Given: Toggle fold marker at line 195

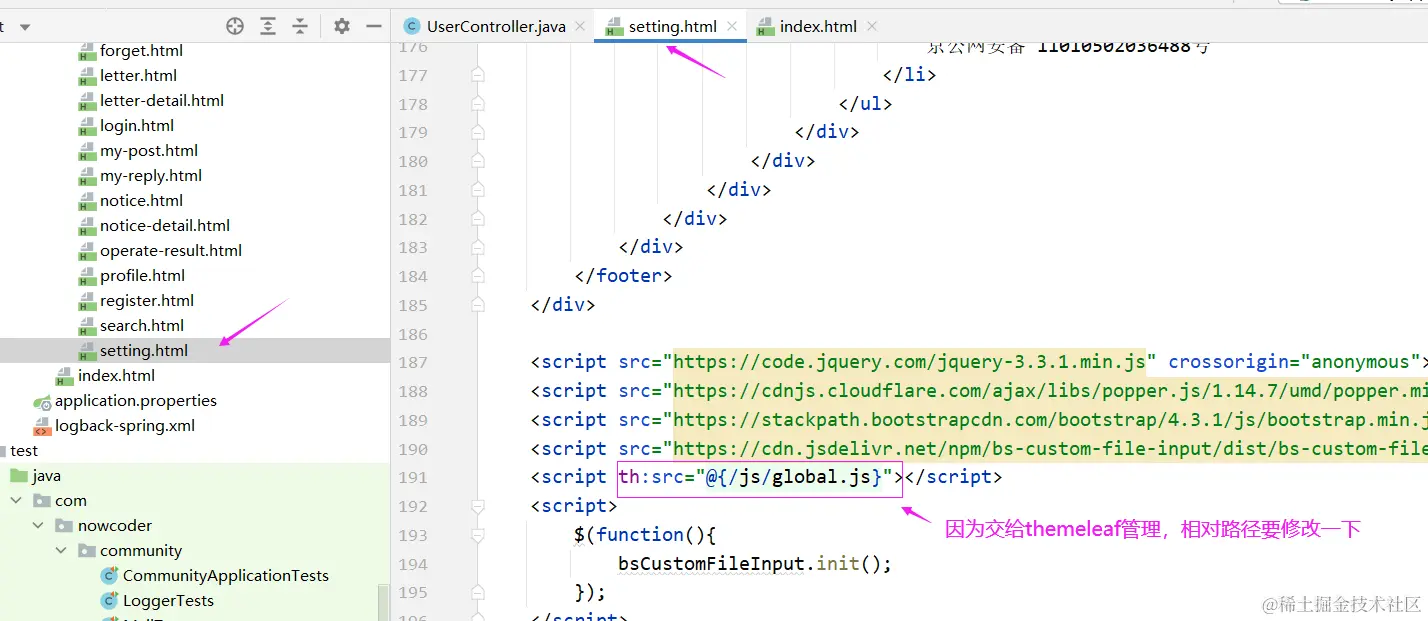Looking at the screenshot, I should [x=477, y=592].
